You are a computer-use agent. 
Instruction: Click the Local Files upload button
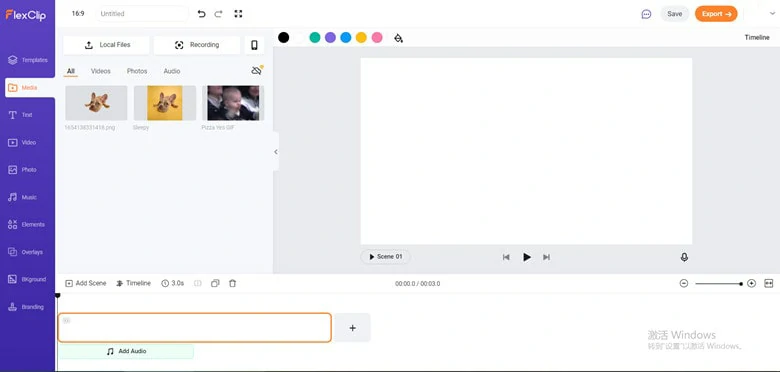[x=106, y=45]
